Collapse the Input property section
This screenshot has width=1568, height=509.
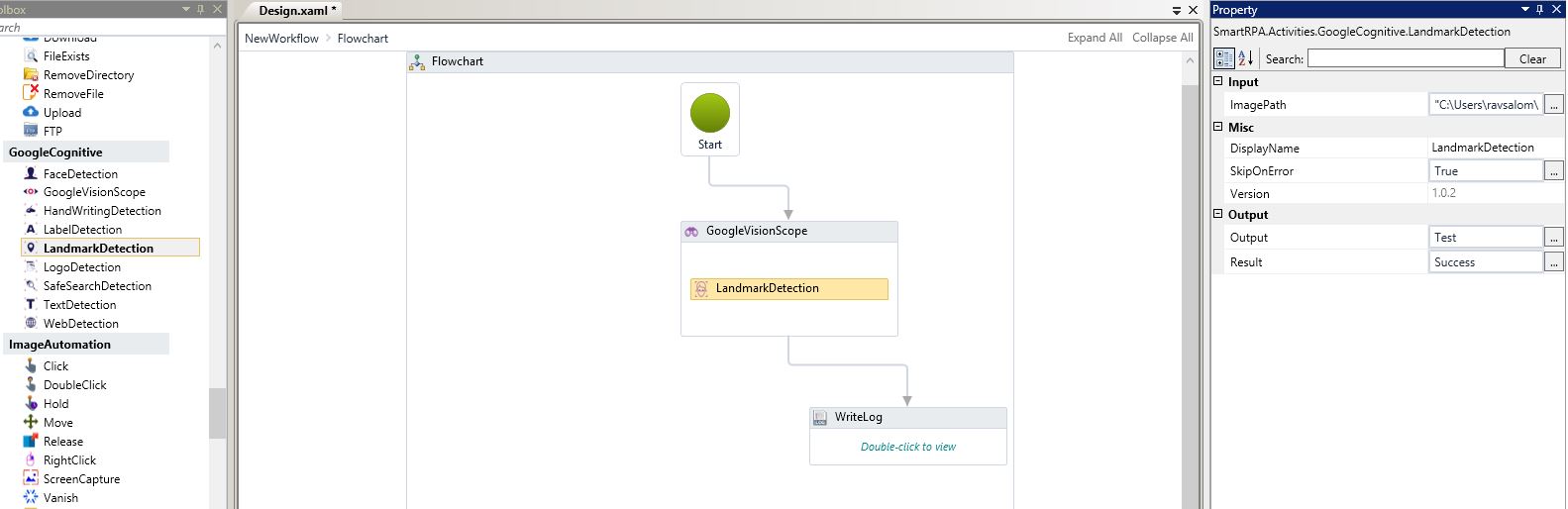click(1218, 81)
